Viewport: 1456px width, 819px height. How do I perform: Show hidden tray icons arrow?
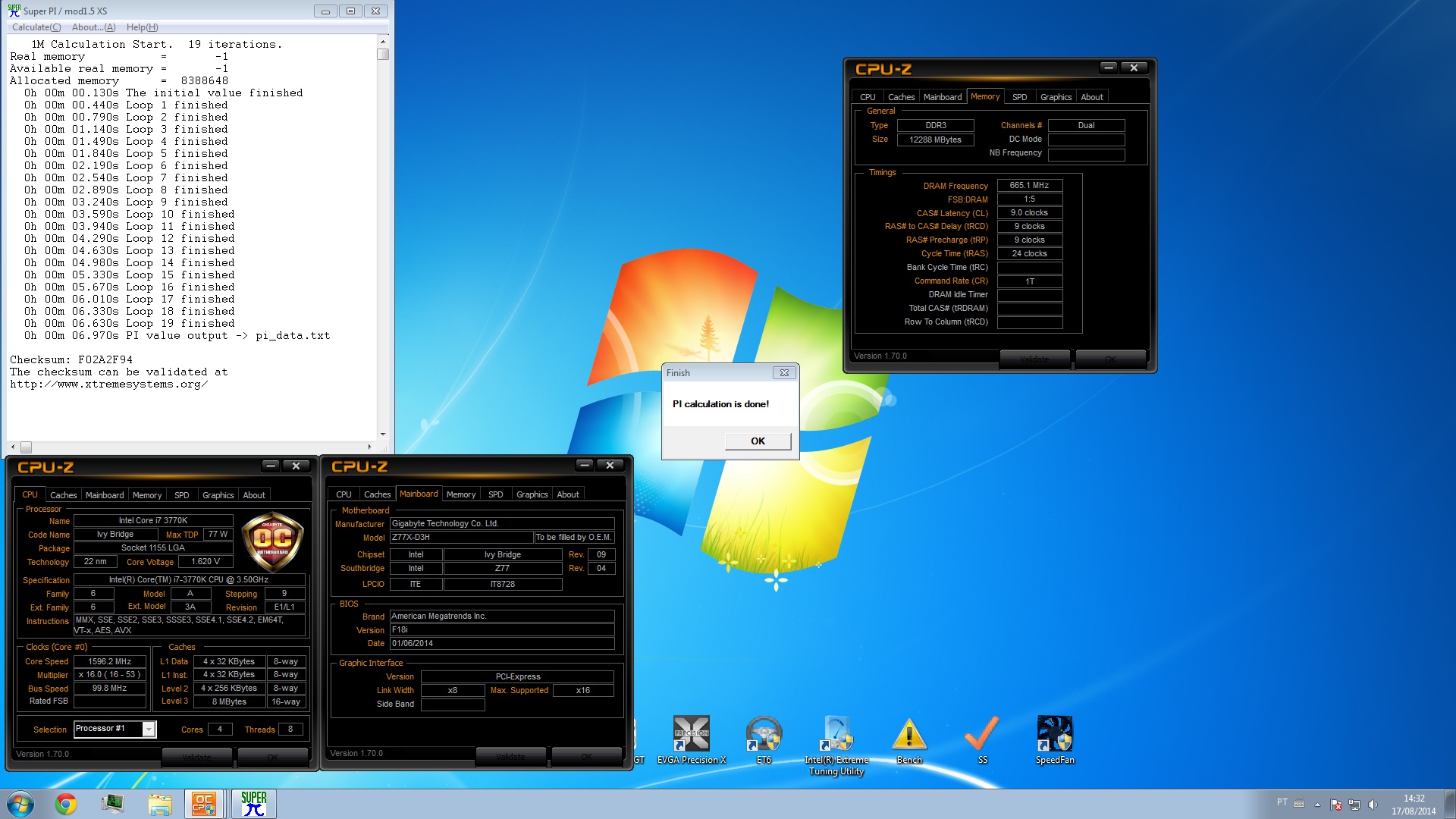pyautogui.click(x=1317, y=805)
